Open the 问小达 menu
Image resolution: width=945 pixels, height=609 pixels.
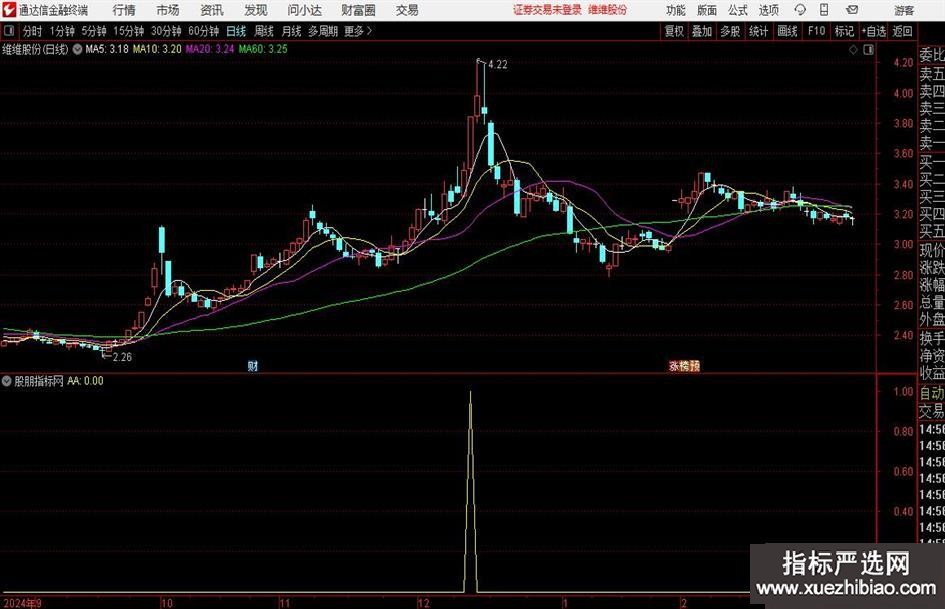(304, 10)
